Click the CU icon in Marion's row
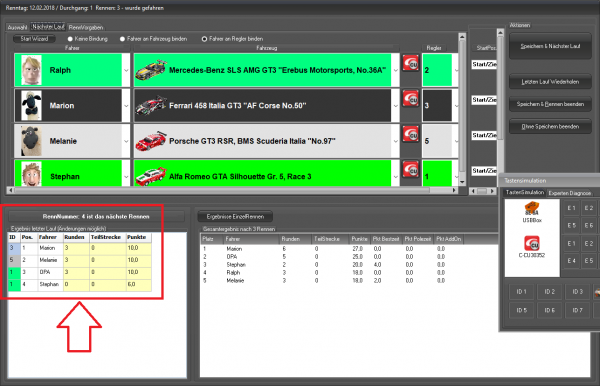Screen dimensions: 600x386 point(411,99)
